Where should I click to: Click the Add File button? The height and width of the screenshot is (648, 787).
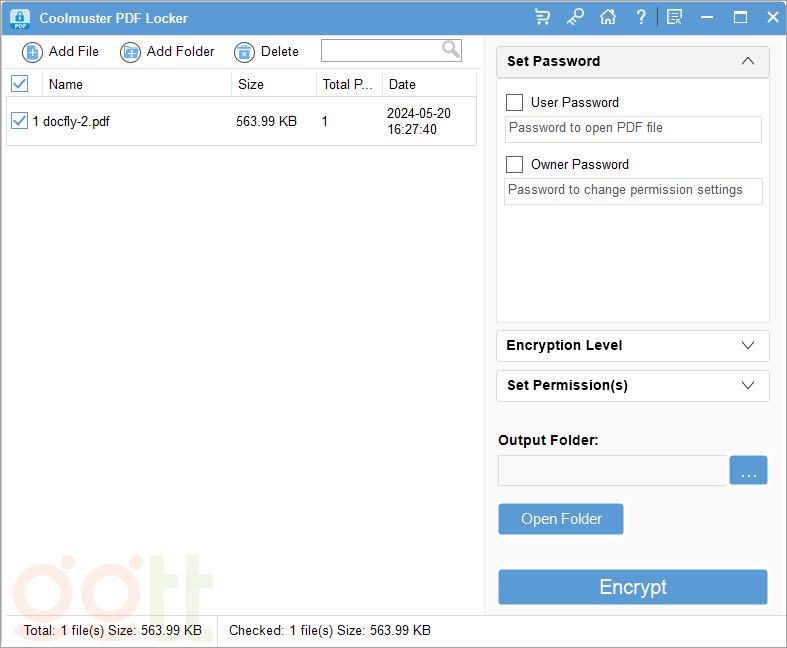(61, 52)
